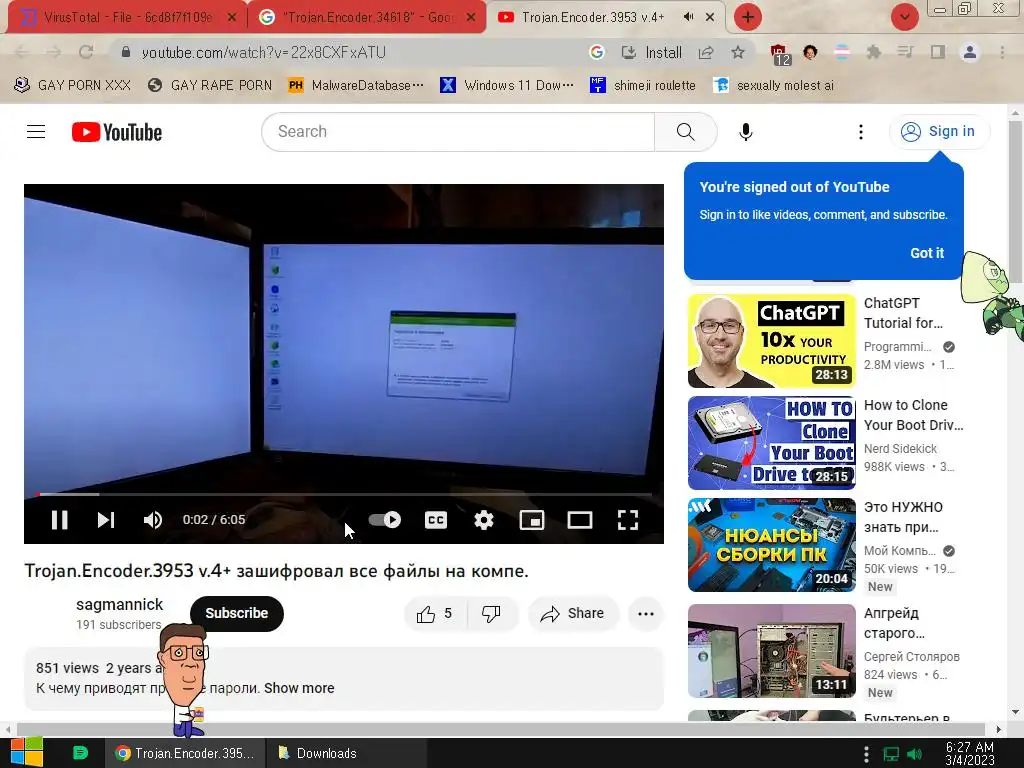Focus the YouTube Search field
This screenshot has height=768, width=1024.
pyautogui.click(x=458, y=132)
